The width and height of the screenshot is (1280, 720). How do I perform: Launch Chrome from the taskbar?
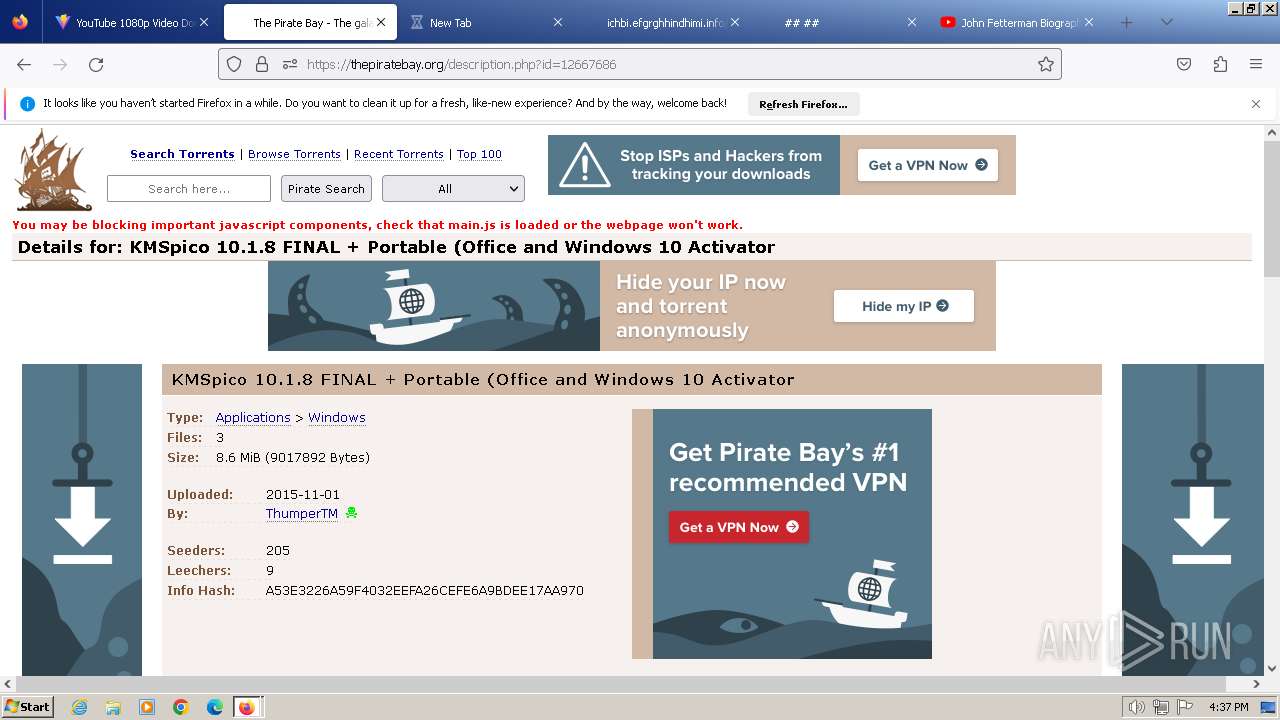(x=181, y=707)
